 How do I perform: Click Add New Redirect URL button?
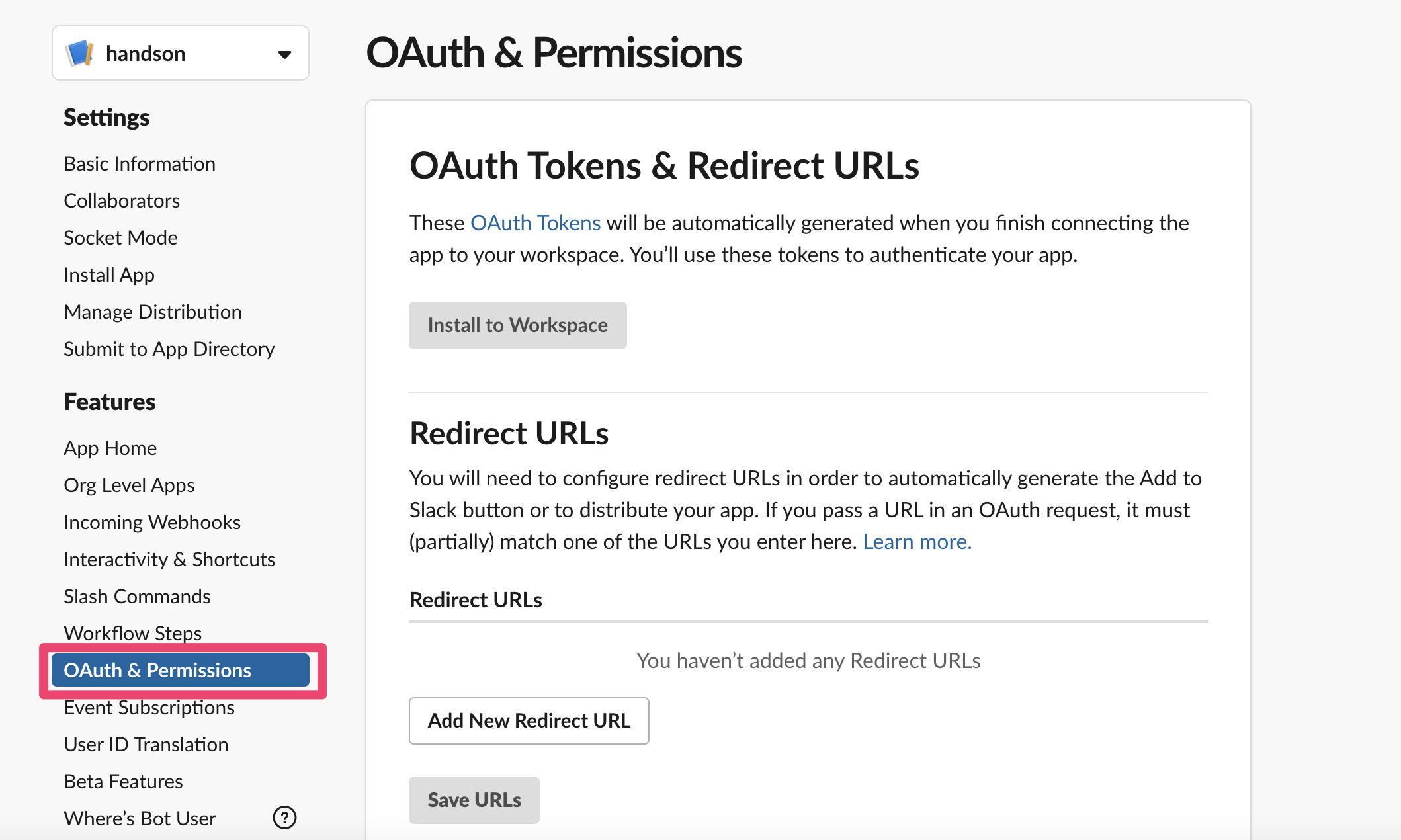(529, 720)
